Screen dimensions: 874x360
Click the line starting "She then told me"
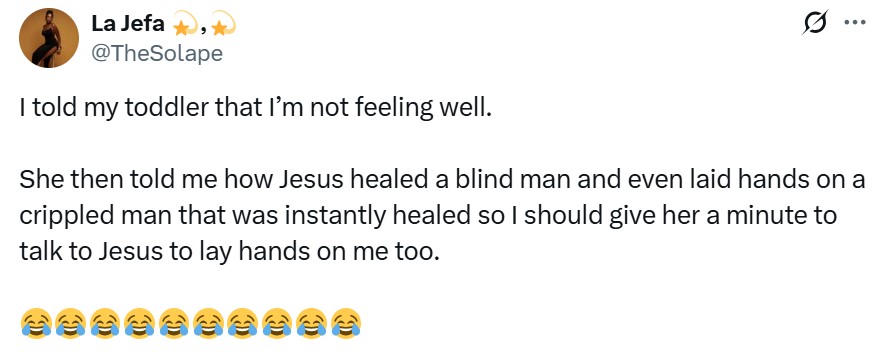(x=443, y=181)
